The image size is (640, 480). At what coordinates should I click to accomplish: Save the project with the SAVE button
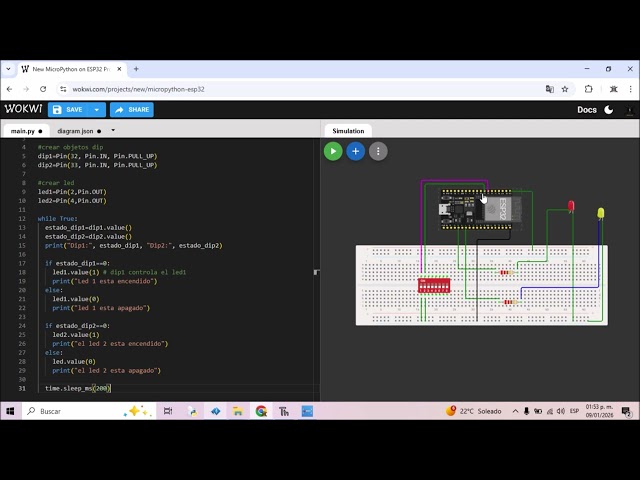pos(68,110)
